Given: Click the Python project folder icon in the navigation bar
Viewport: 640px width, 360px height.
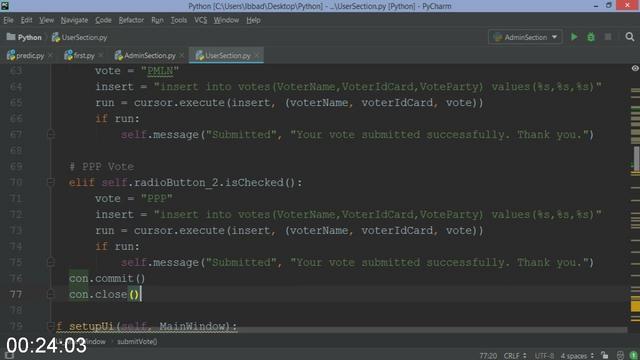Looking at the screenshot, I should tap(11, 37).
